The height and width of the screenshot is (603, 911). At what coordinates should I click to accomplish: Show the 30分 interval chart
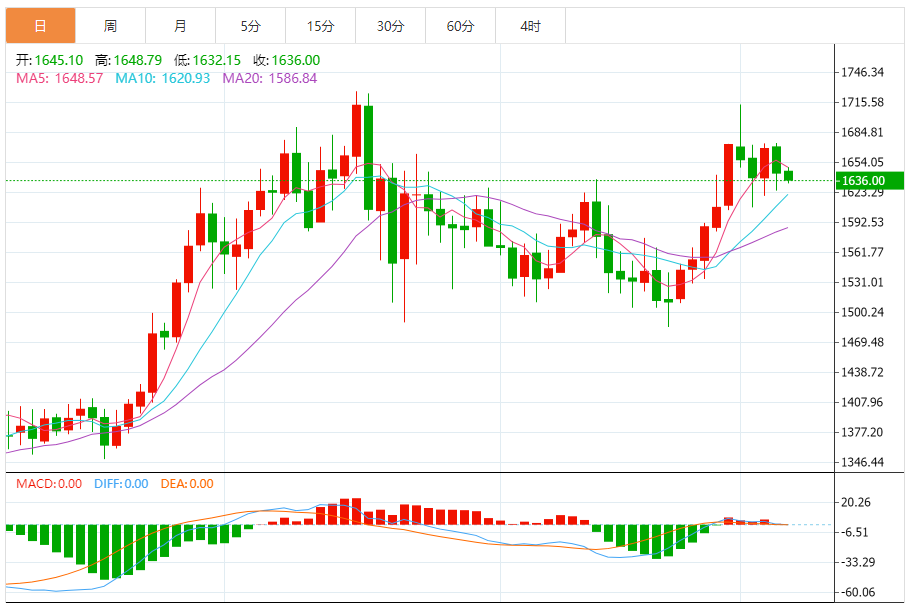click(390, 26)
